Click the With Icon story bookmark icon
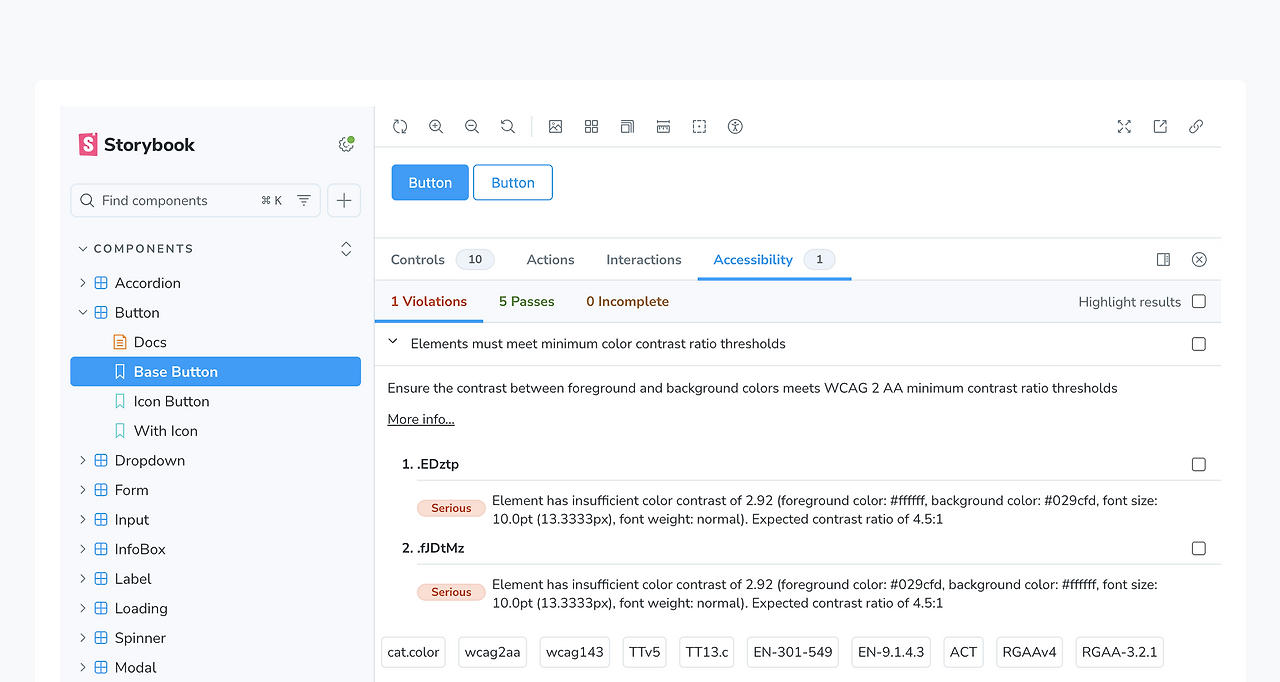 tap(120, 431)
